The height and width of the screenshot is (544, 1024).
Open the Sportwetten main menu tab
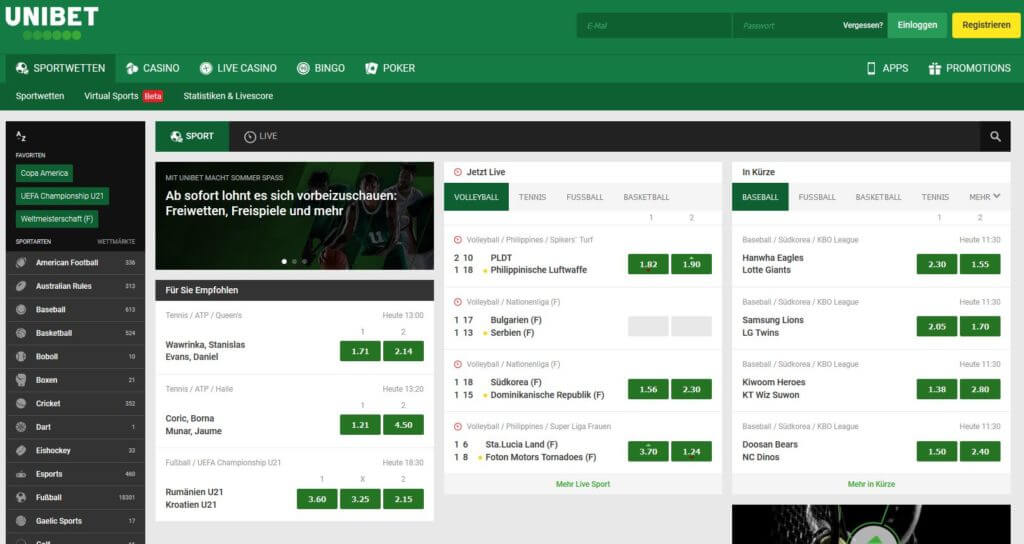61,68
